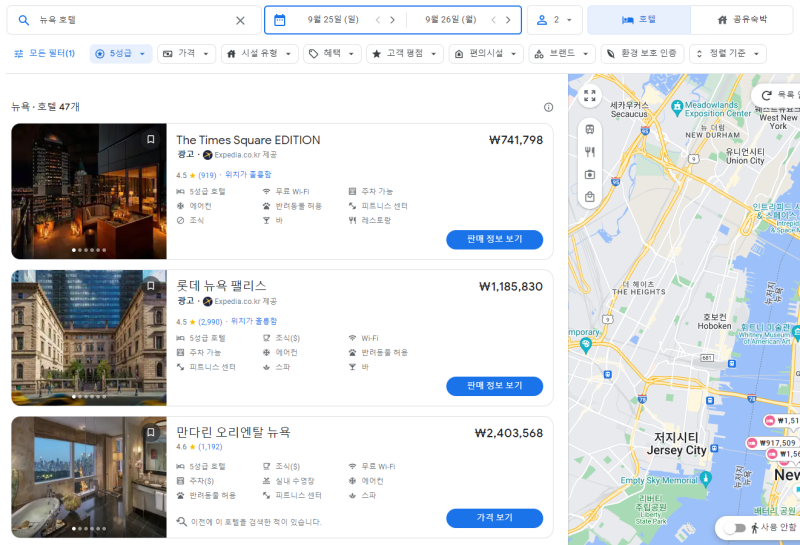Open the guest count dropdown

point(555,20)
